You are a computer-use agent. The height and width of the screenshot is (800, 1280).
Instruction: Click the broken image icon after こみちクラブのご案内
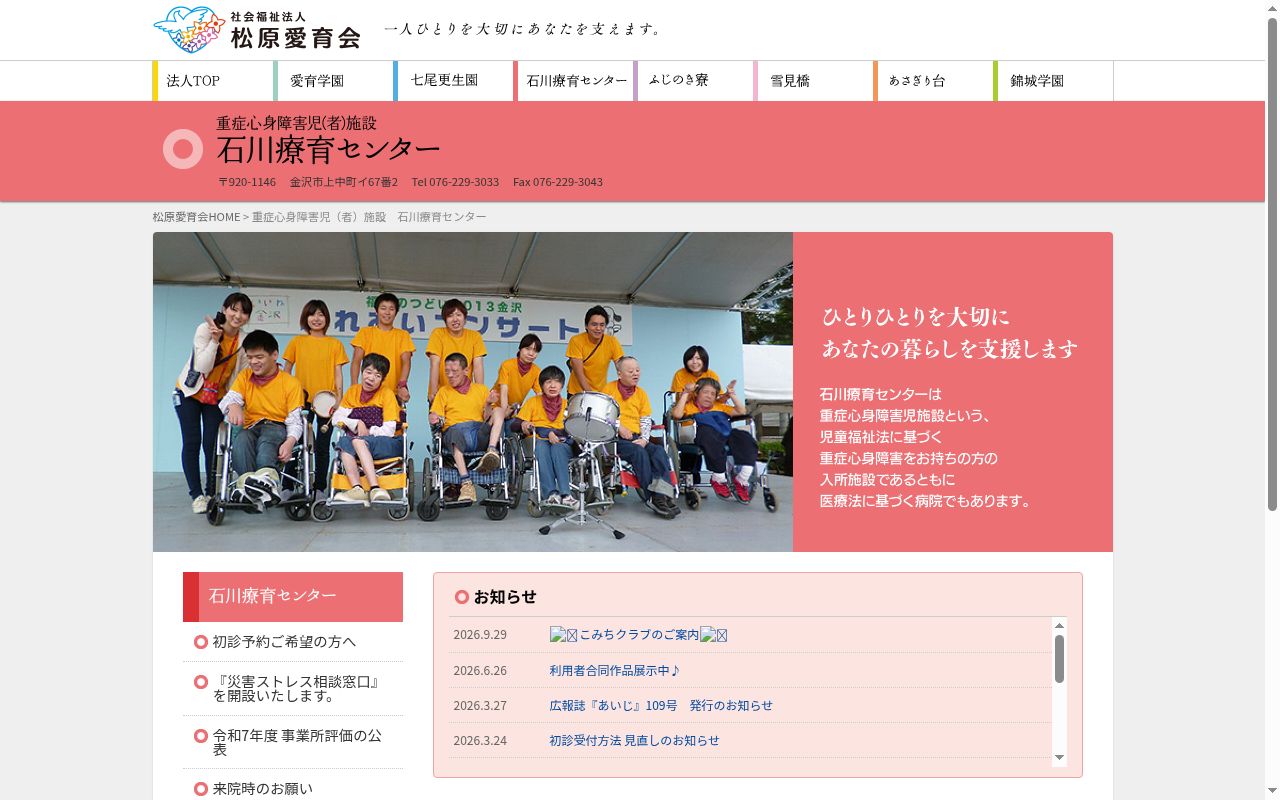[x=713, y=635]
